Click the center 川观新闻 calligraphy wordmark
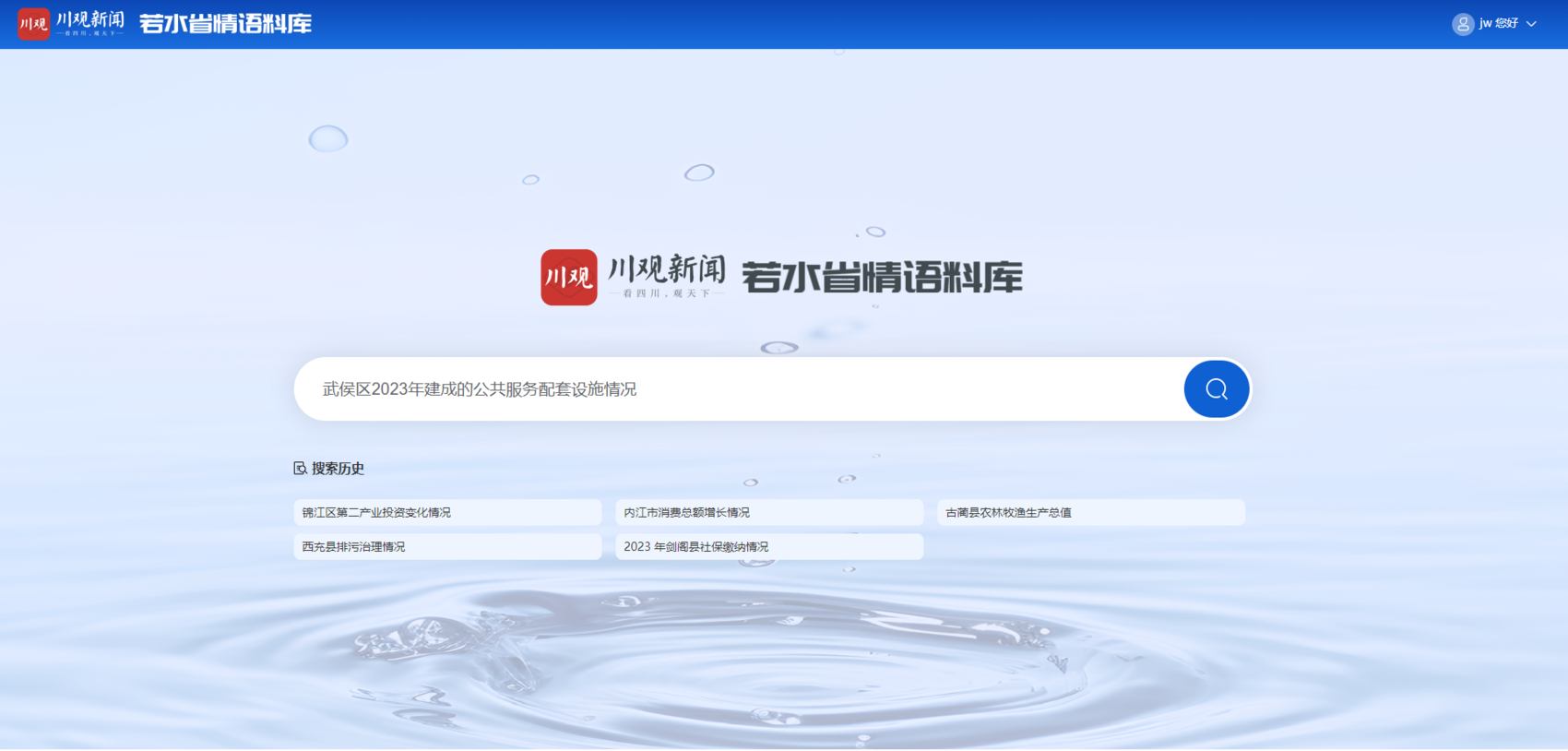This screenshot has height=751, width=1568. pos(667,268)
